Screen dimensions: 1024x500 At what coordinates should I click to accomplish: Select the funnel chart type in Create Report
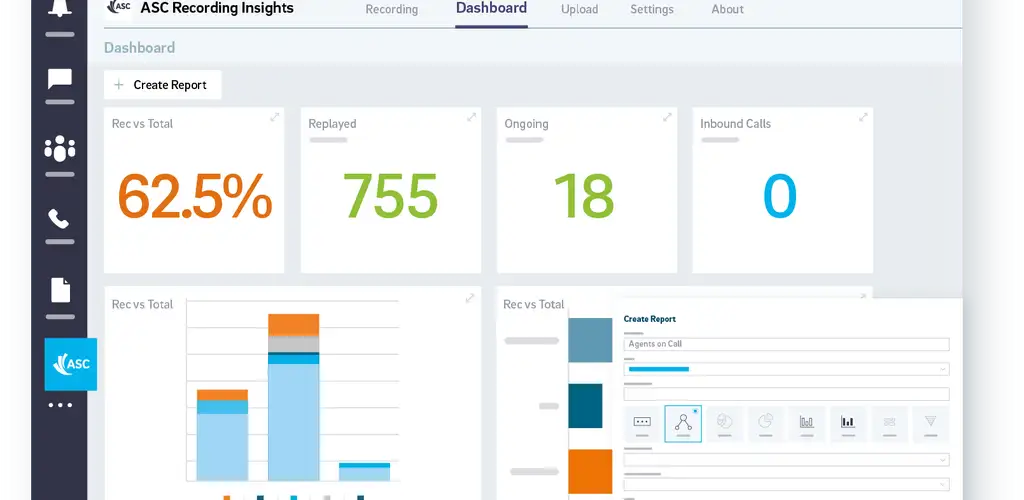point(931,423)
